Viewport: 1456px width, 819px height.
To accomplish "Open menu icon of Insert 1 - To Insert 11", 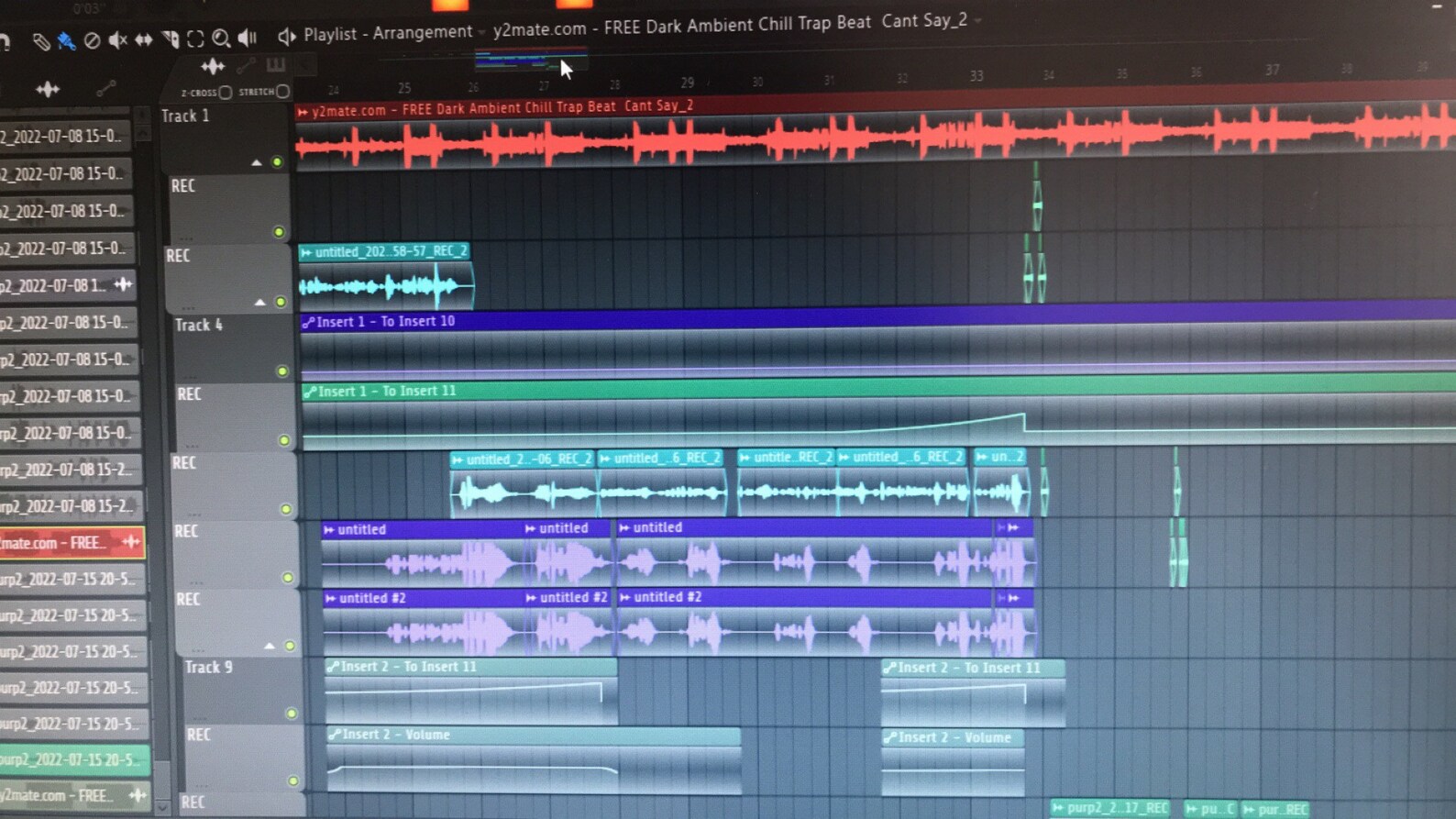I will point(310,392).
